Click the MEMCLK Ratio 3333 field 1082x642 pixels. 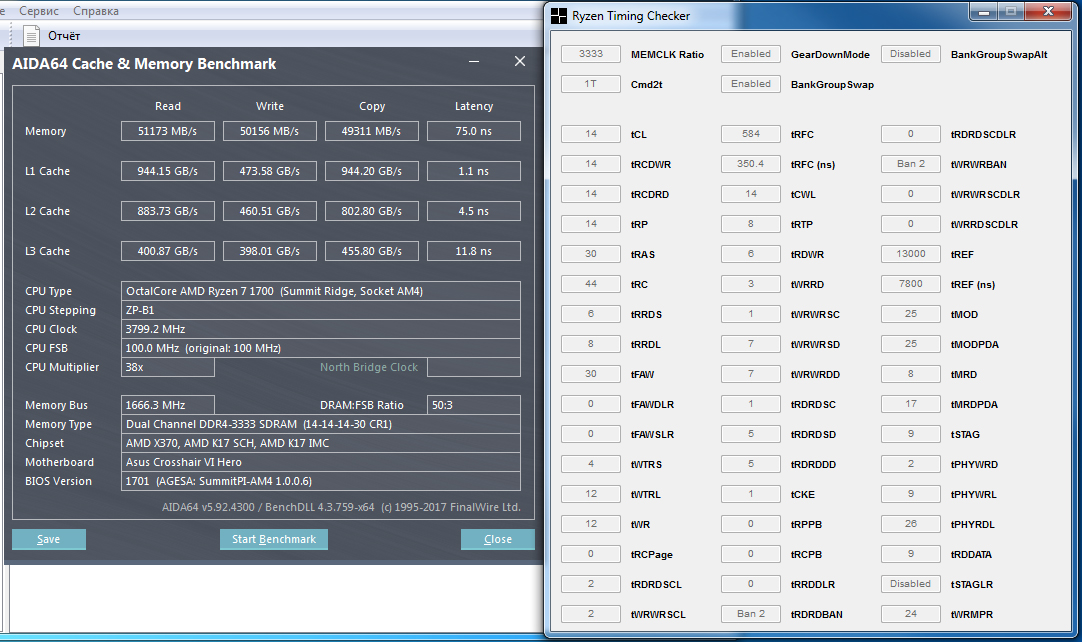tap(591, 54)
